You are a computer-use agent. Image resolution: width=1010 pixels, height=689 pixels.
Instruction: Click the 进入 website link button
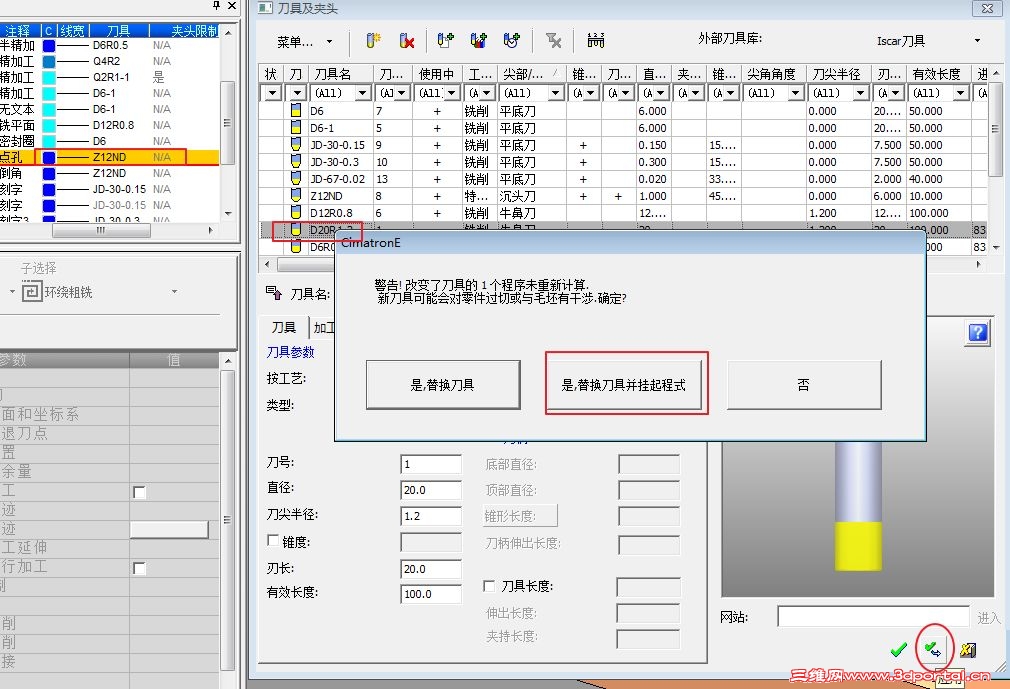click(x=989, y=618)
